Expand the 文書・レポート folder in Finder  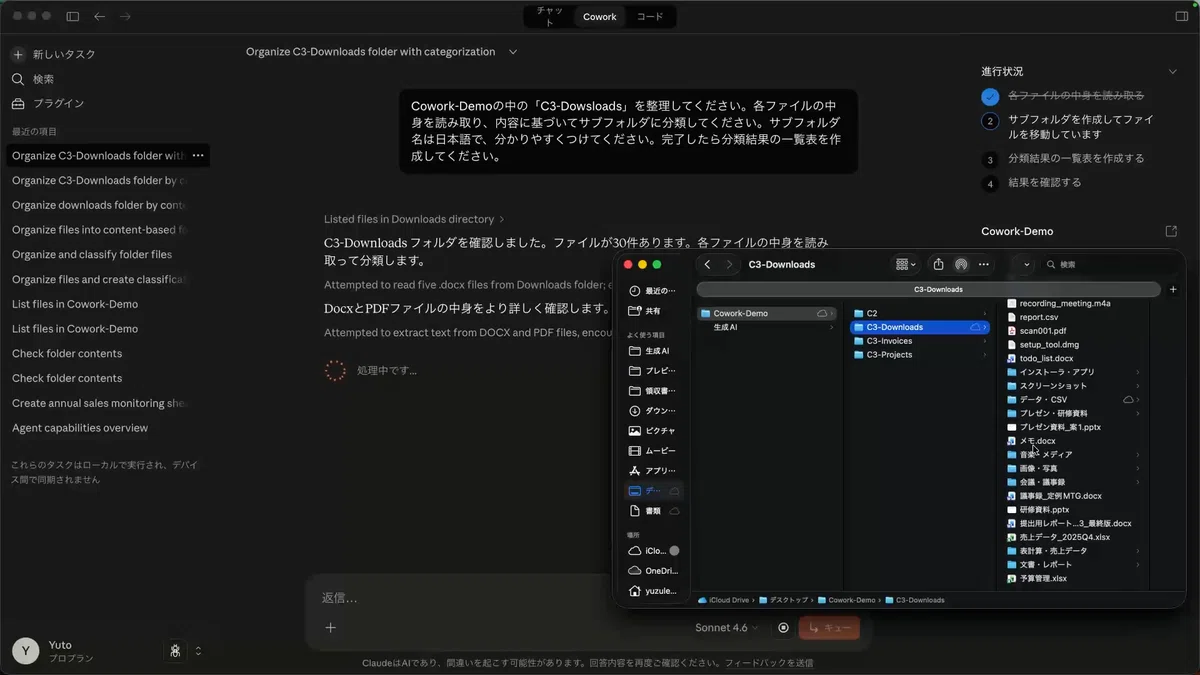[x=1138, y=565]
